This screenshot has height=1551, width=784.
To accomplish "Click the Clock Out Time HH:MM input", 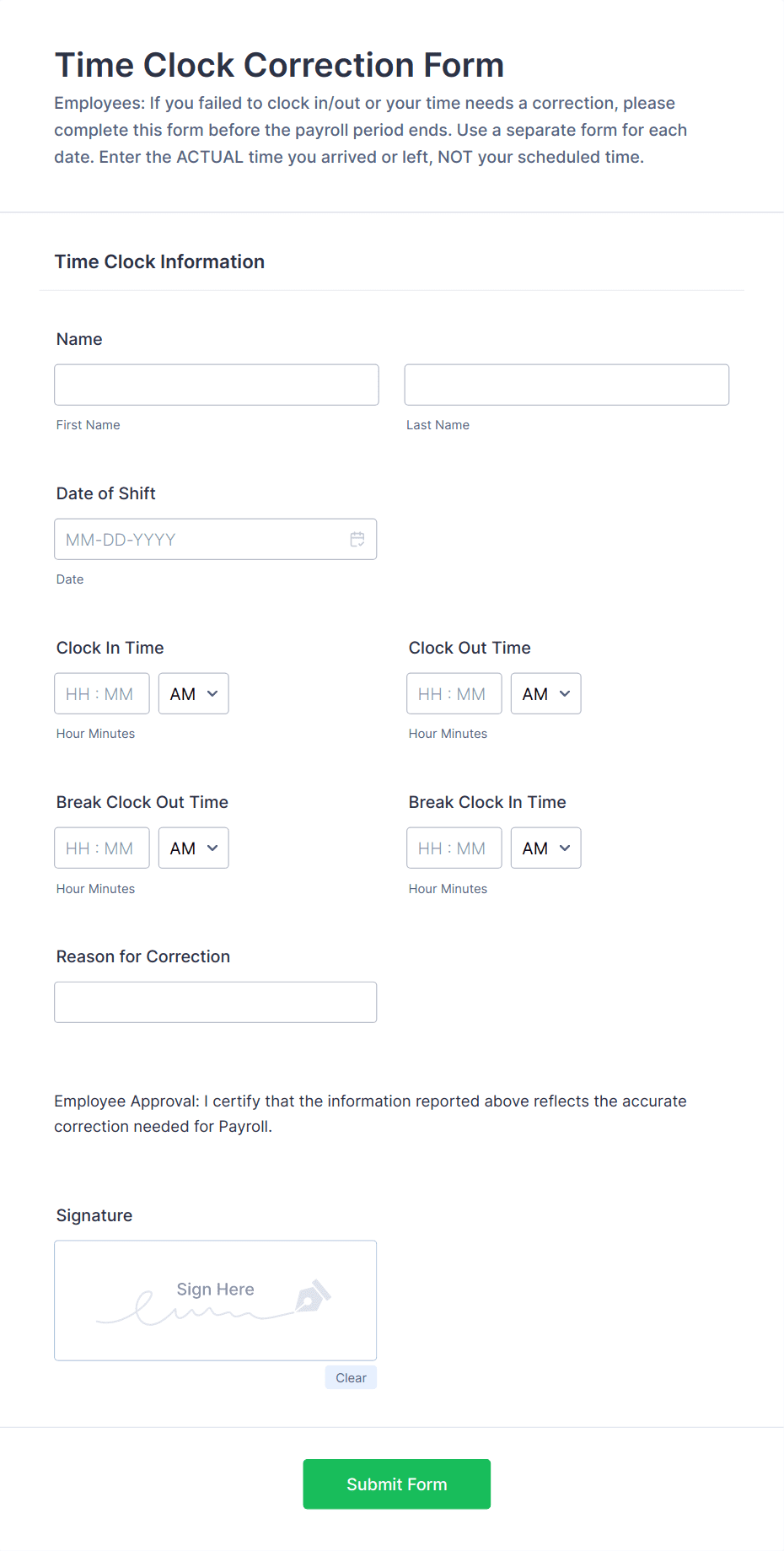I will tap(454, 693).
